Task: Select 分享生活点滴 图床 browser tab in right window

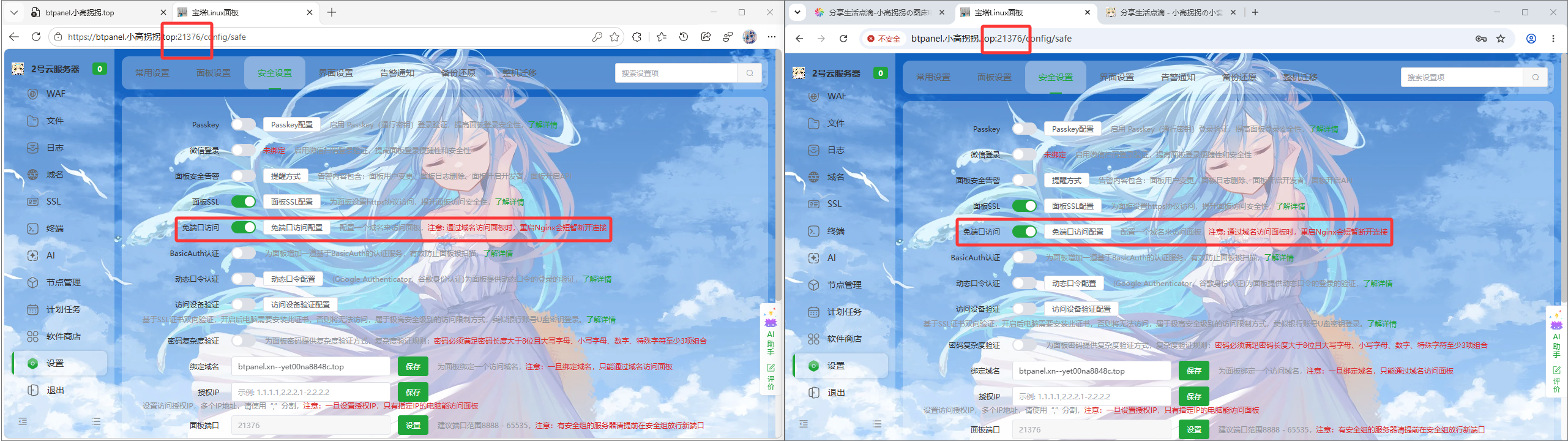Action: (879, 12)
